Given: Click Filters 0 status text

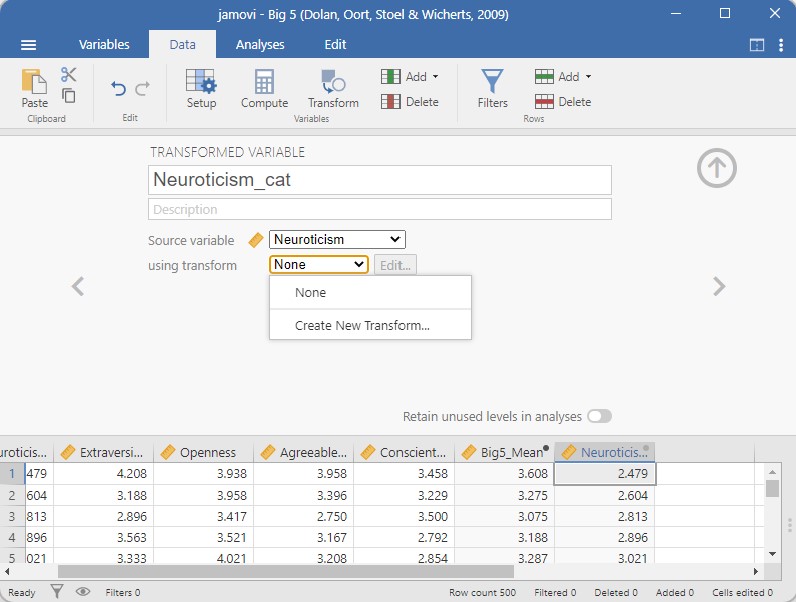Looking at the screenshot, I should click(122, 592).
